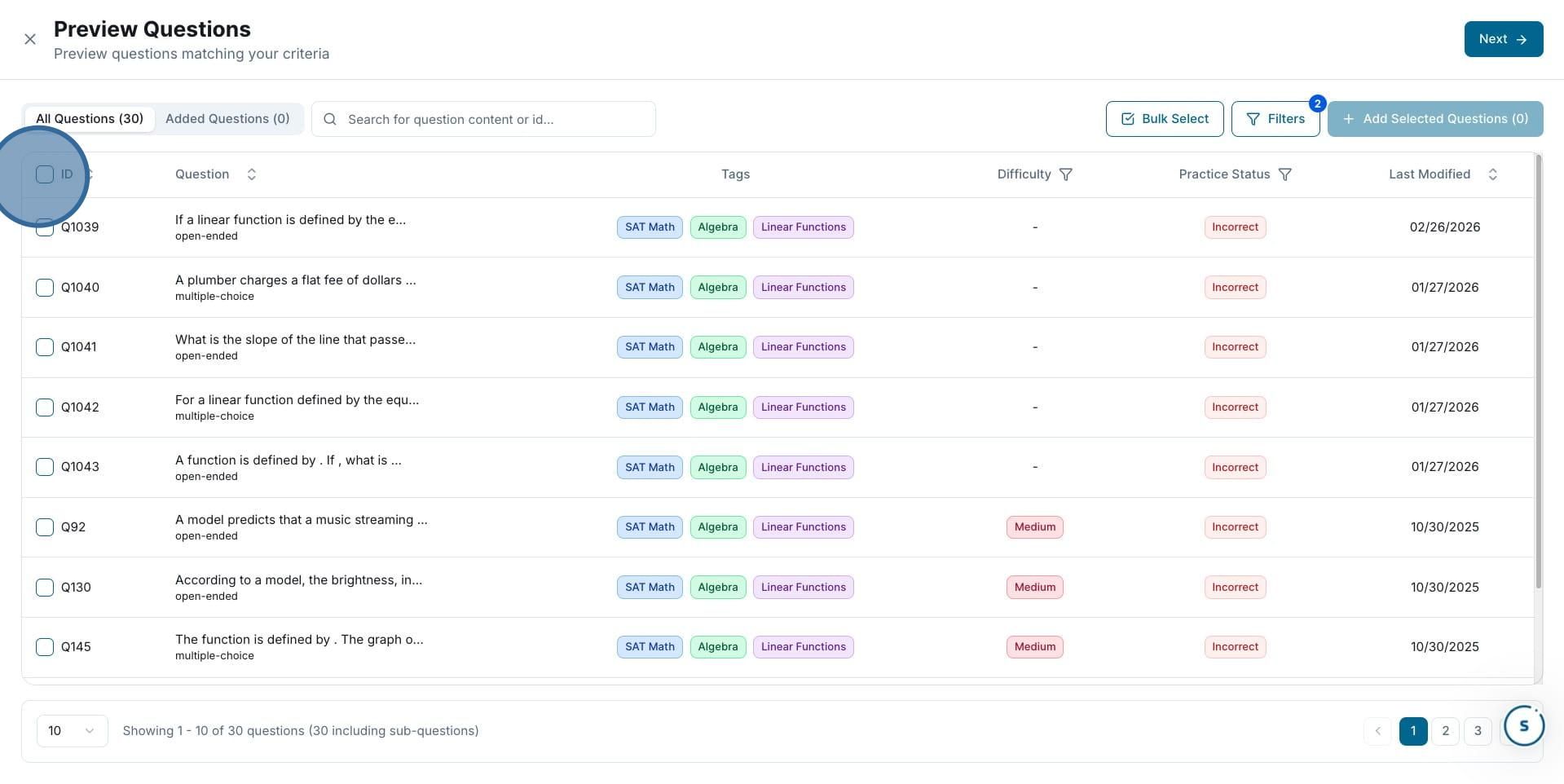Click the Difficulty column filter icon
The height and width of the screenshot is (784, 1564).
(x=1065, y=174)
